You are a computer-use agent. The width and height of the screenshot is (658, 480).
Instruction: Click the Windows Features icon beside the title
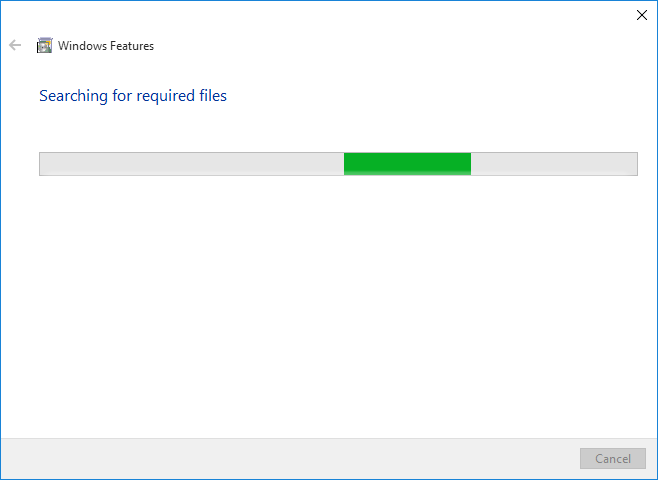pyautogui.click(x=44, y=45)
